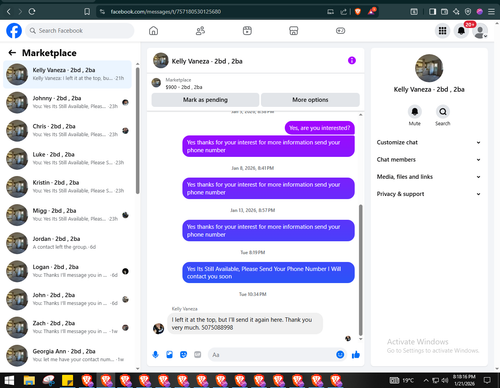
Task: Expand Media, files and links section
Action: click(429, 177)
